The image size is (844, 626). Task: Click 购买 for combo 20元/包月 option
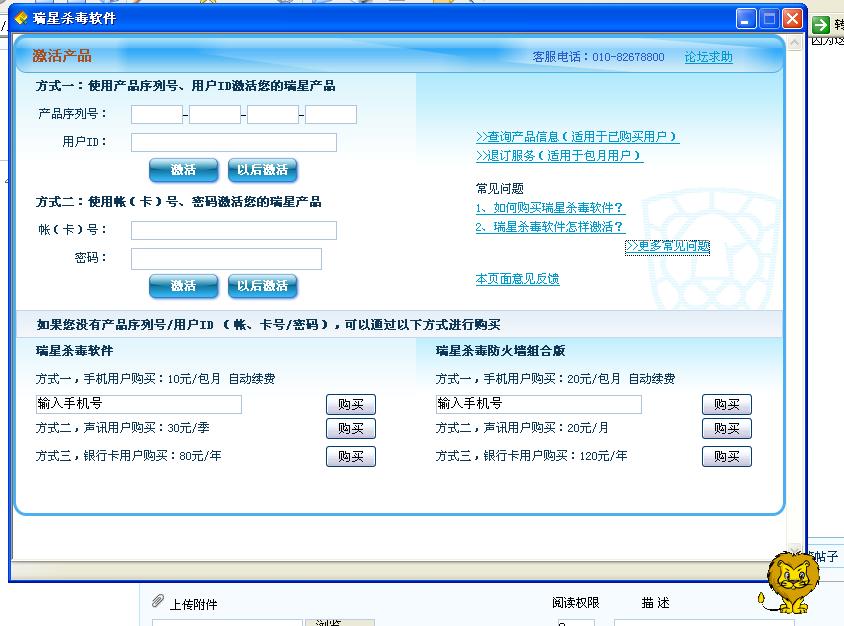[x=727, y=405]
